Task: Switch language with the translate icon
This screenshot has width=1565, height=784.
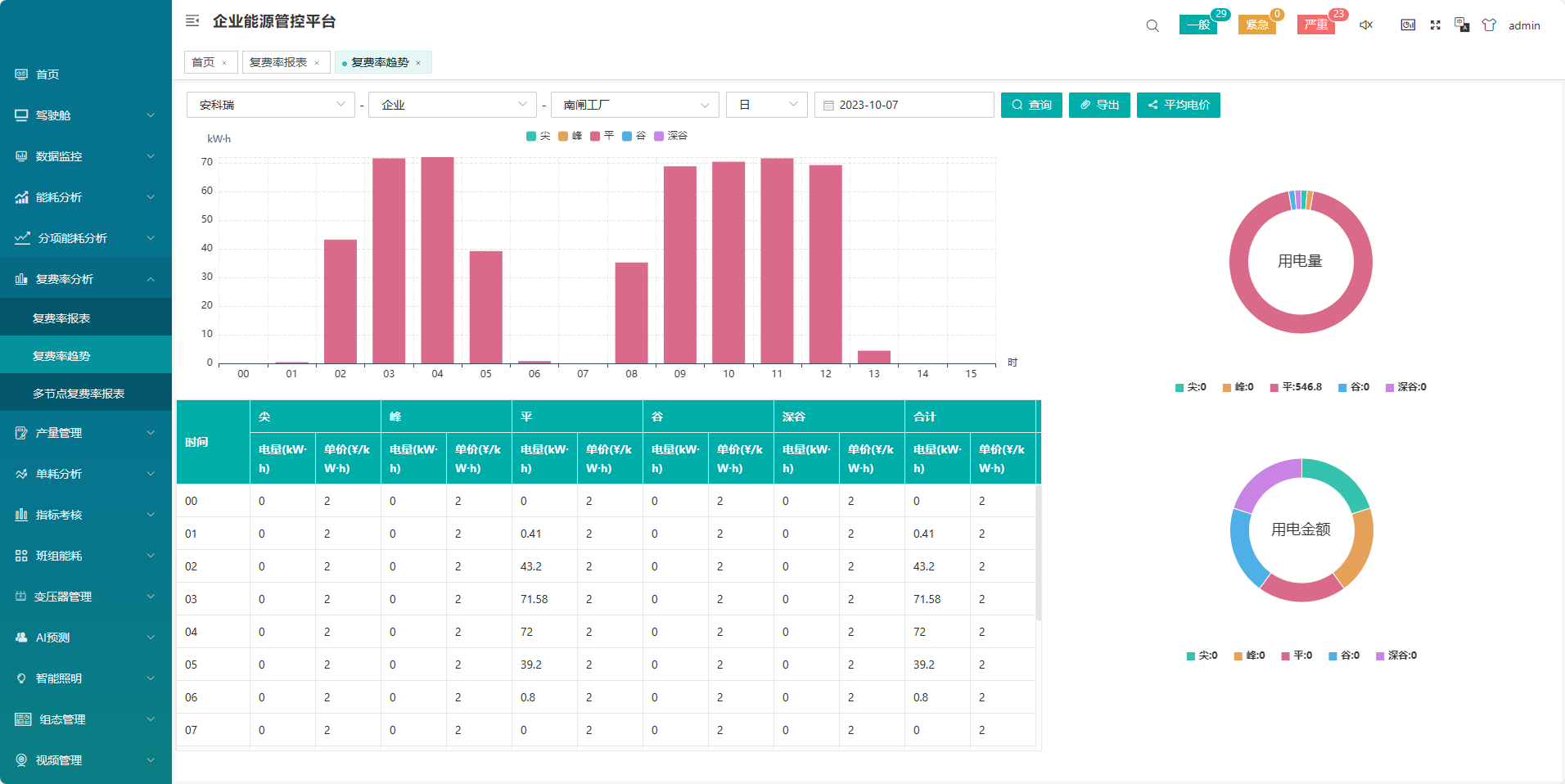Action: click(x=1462, y=25)
